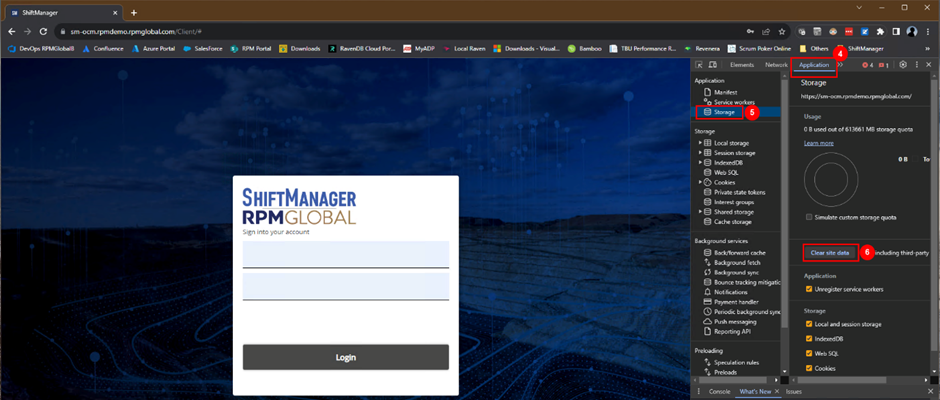The width and height of the screenshot is (940, 400).
Task: Expand Shared storage tree arrow
Action: [x=700, y=212]
